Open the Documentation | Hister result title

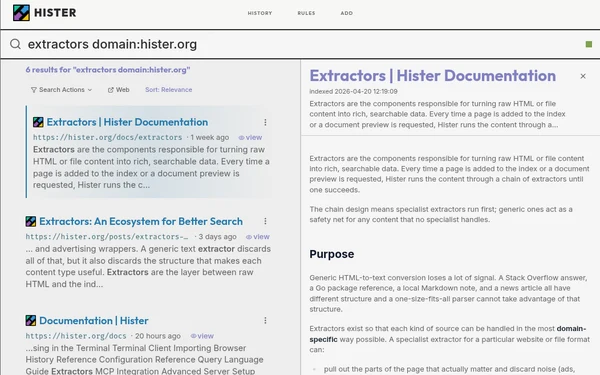click(x=94, y=320)
